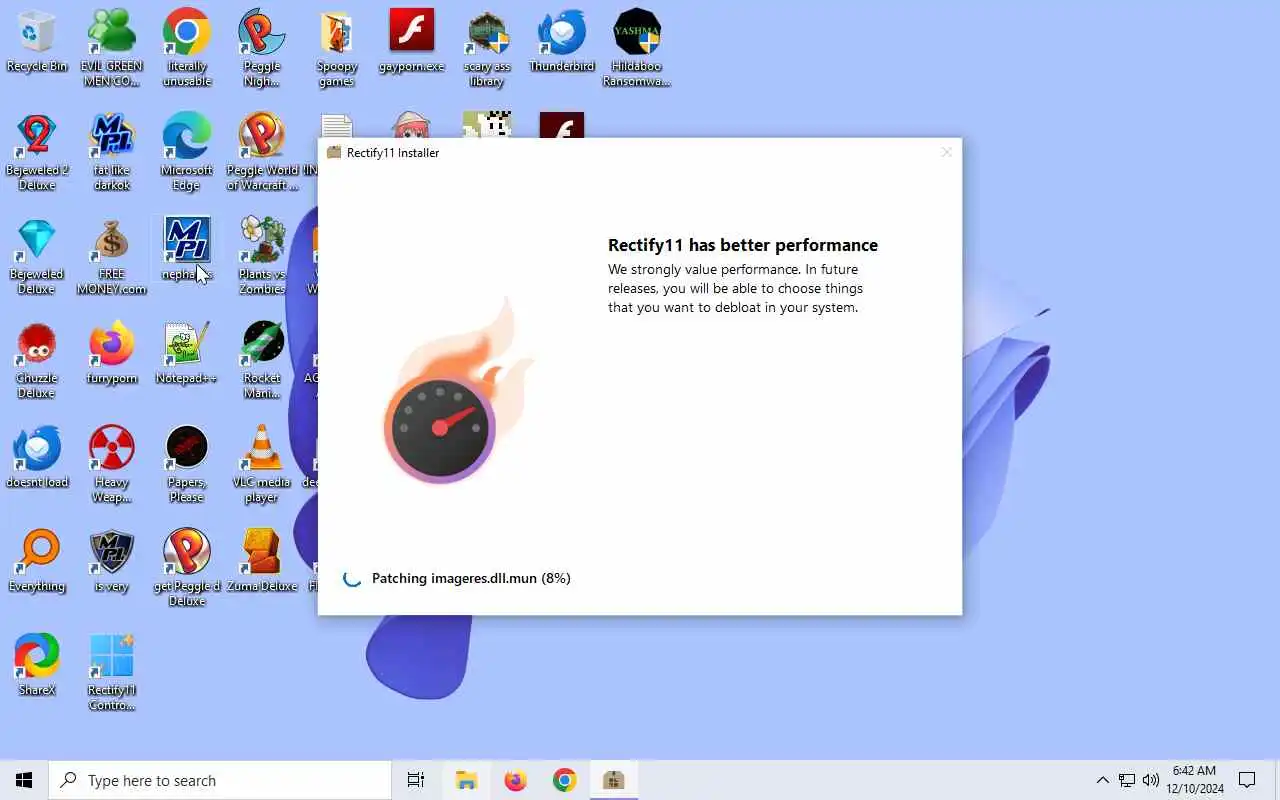Select the 'doesnt load' Thunderbird shortcut
Viewport: 1280px width, 800px height.
pyautogui.click(x=37, y=457)
